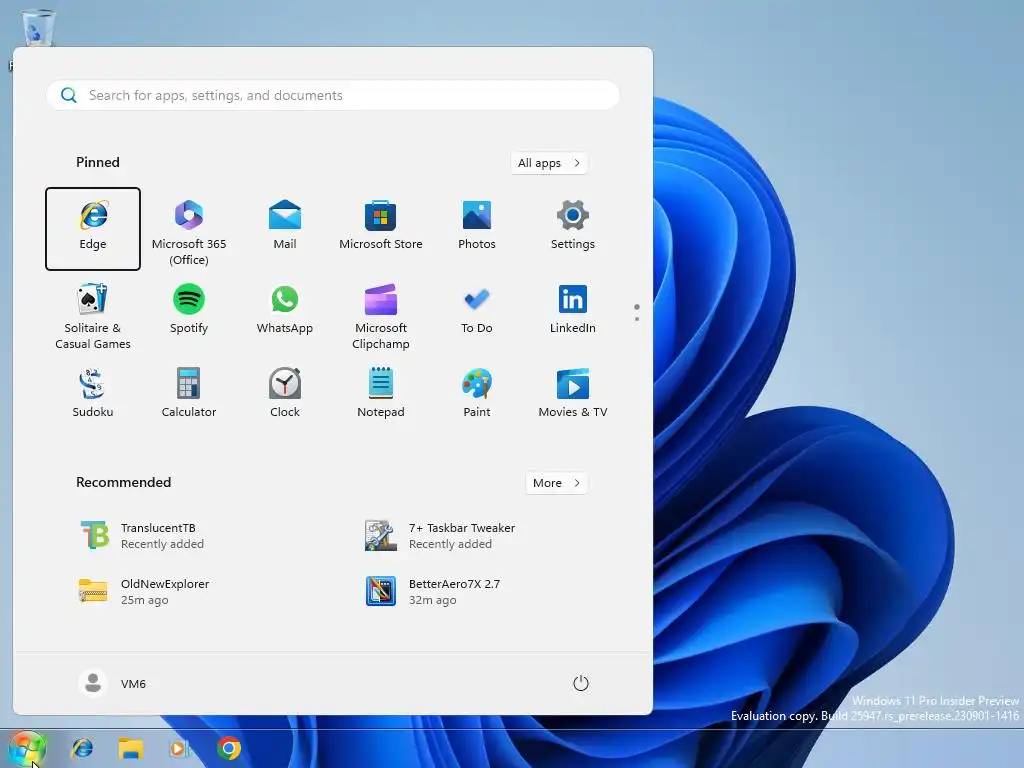Expand the All apps list

tap(549, 163)
